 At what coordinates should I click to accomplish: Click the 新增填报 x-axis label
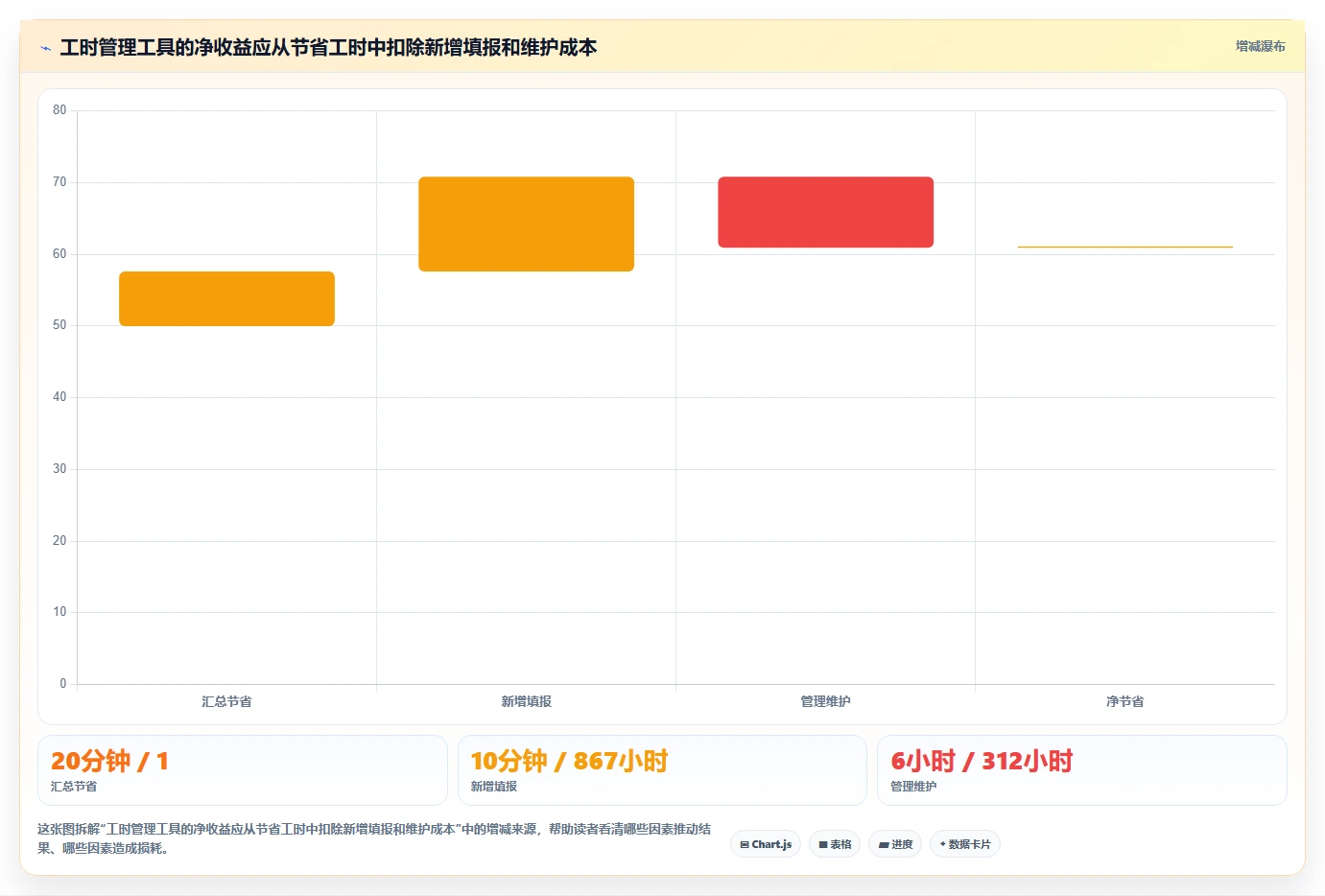(526, 701)
